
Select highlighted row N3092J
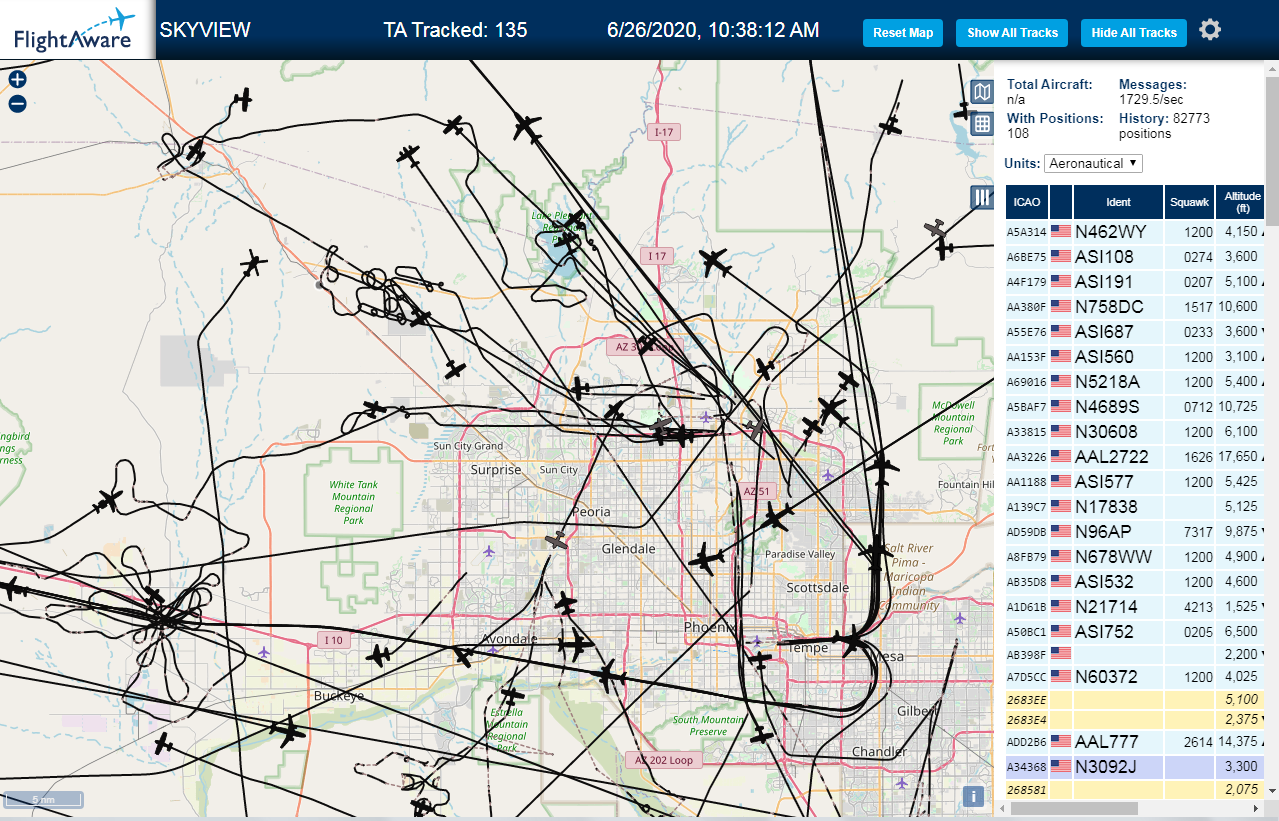point(1136,767)
